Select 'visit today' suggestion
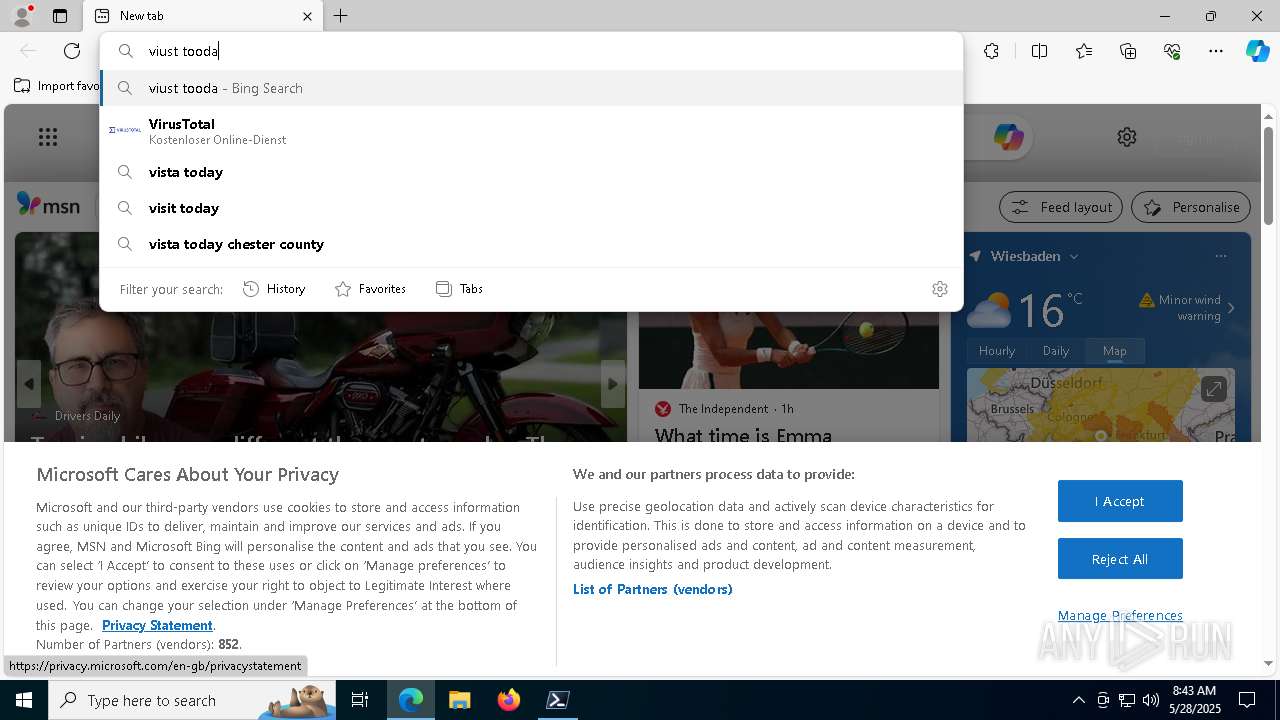 point(531,208)
